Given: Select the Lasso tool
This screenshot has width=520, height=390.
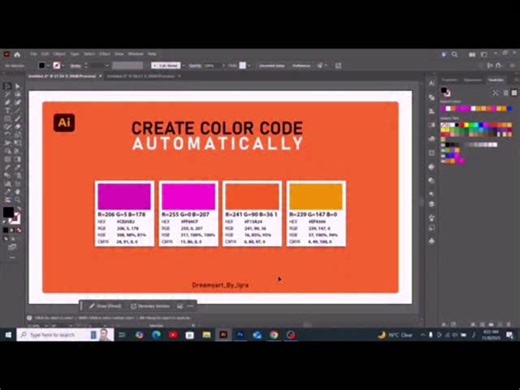Looking at the screenshot, I should (x=17, y=94).
